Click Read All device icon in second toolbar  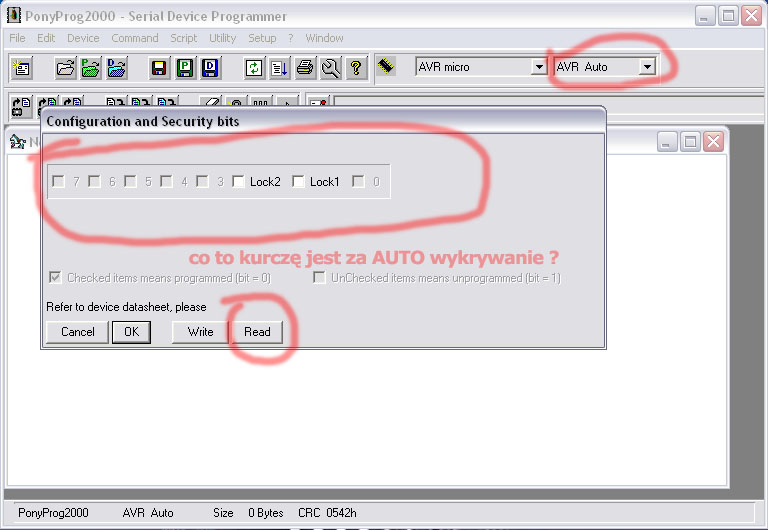pyautogui.click(x=21, y=106)
